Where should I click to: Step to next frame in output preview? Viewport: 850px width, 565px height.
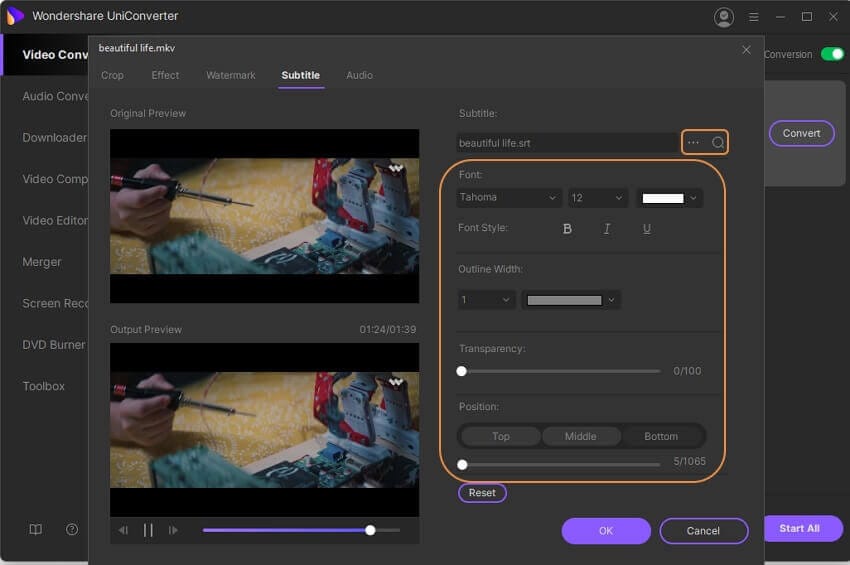(x=173, y=530)
